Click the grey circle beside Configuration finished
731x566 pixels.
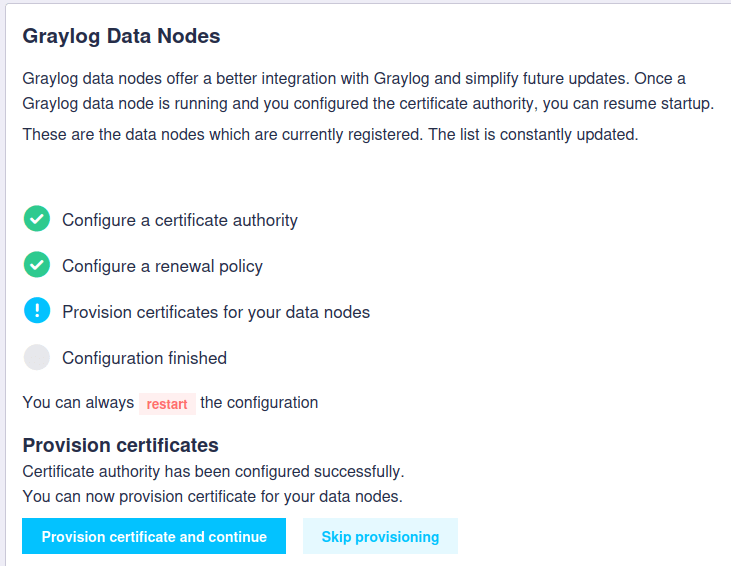(x=37, y=357)
